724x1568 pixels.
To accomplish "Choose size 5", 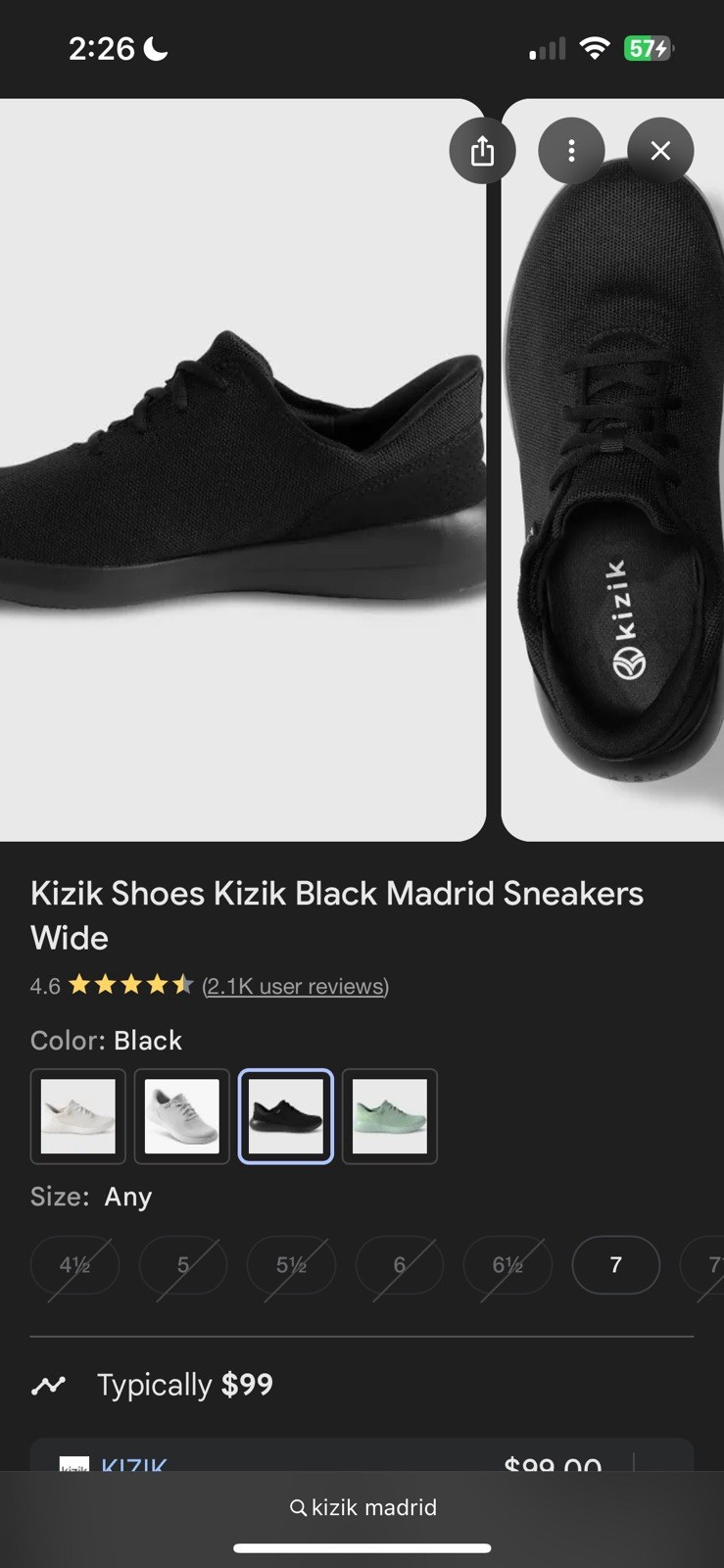I will tap(183, 1265).
